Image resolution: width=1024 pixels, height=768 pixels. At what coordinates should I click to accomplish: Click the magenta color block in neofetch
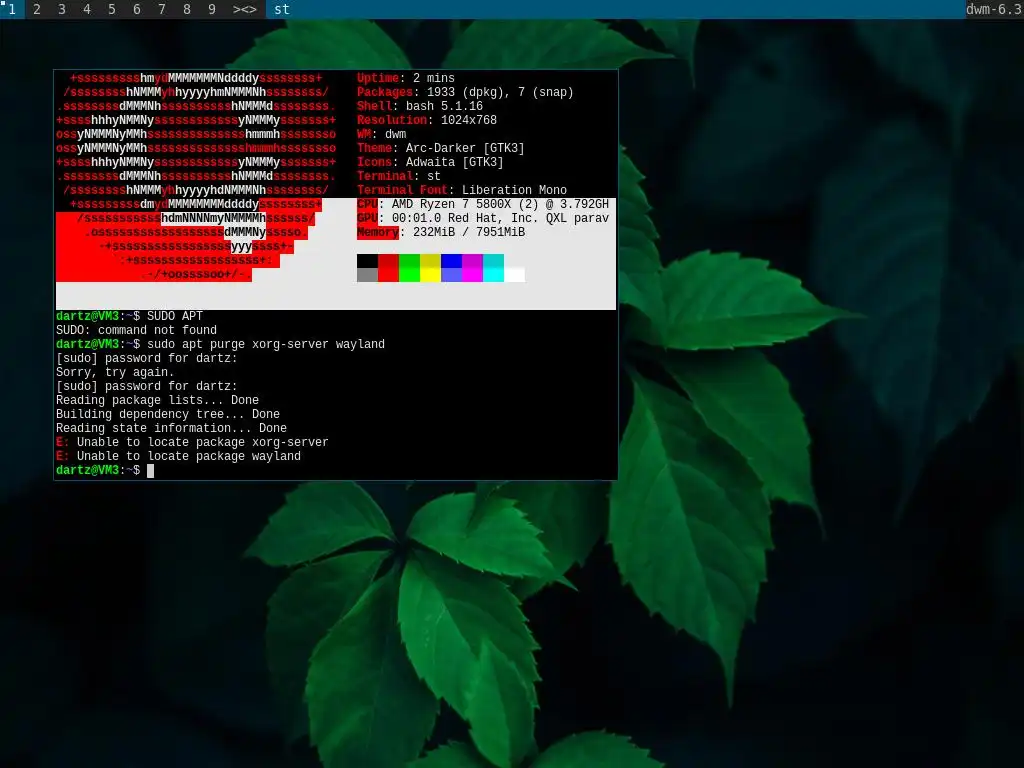[x=472, y=268]
